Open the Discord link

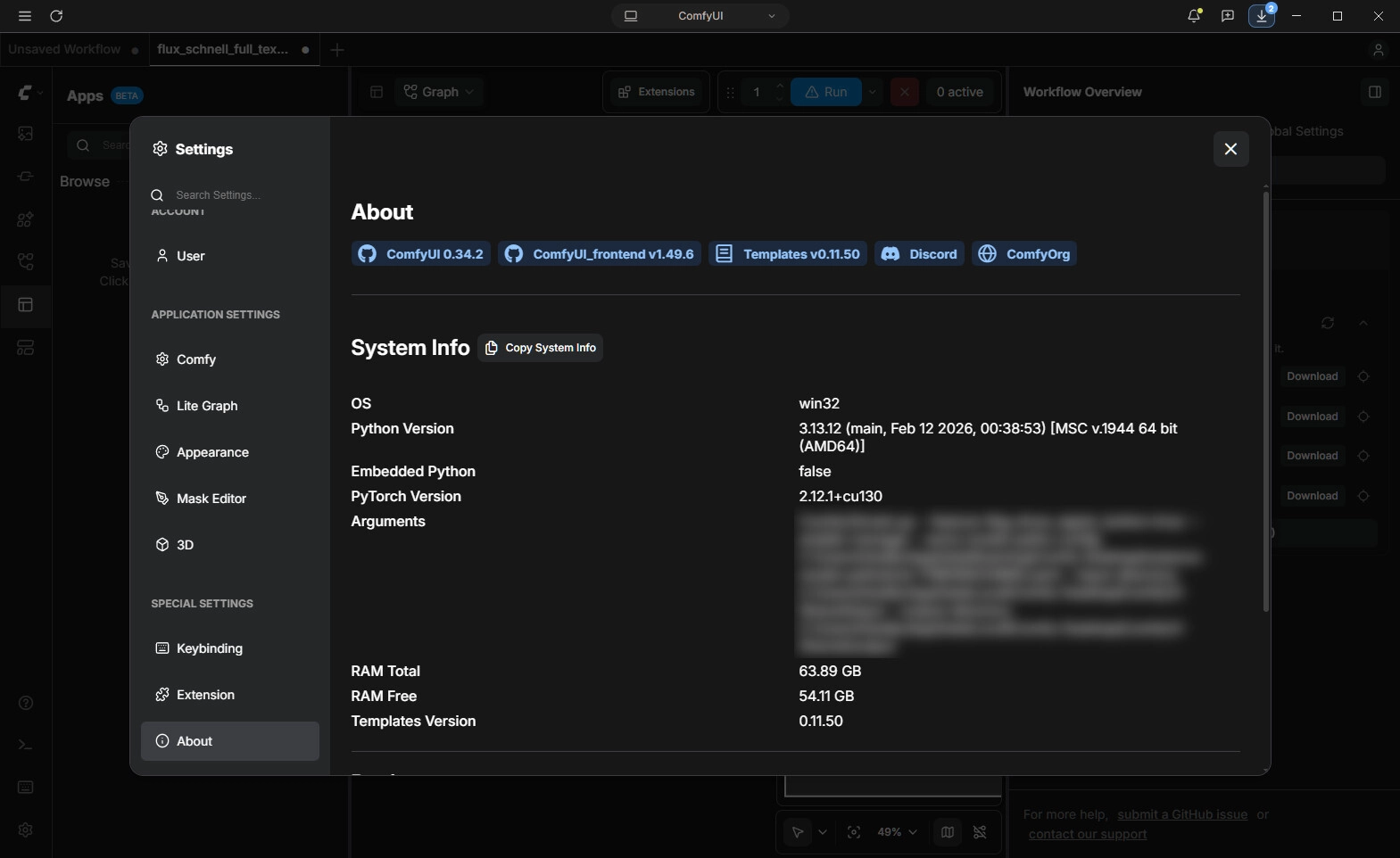919,254
